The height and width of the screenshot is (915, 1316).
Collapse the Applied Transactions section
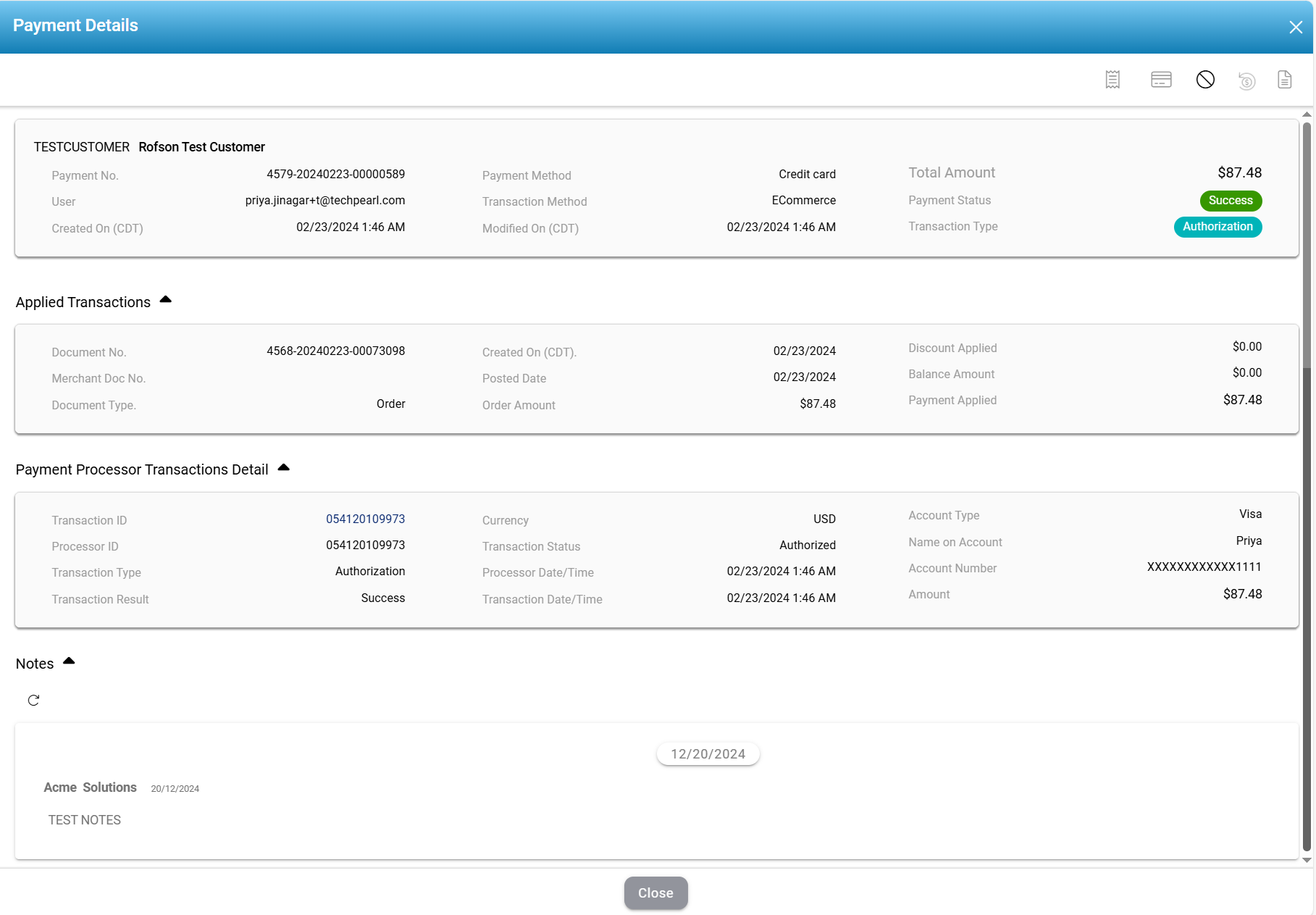pos(166,300)
